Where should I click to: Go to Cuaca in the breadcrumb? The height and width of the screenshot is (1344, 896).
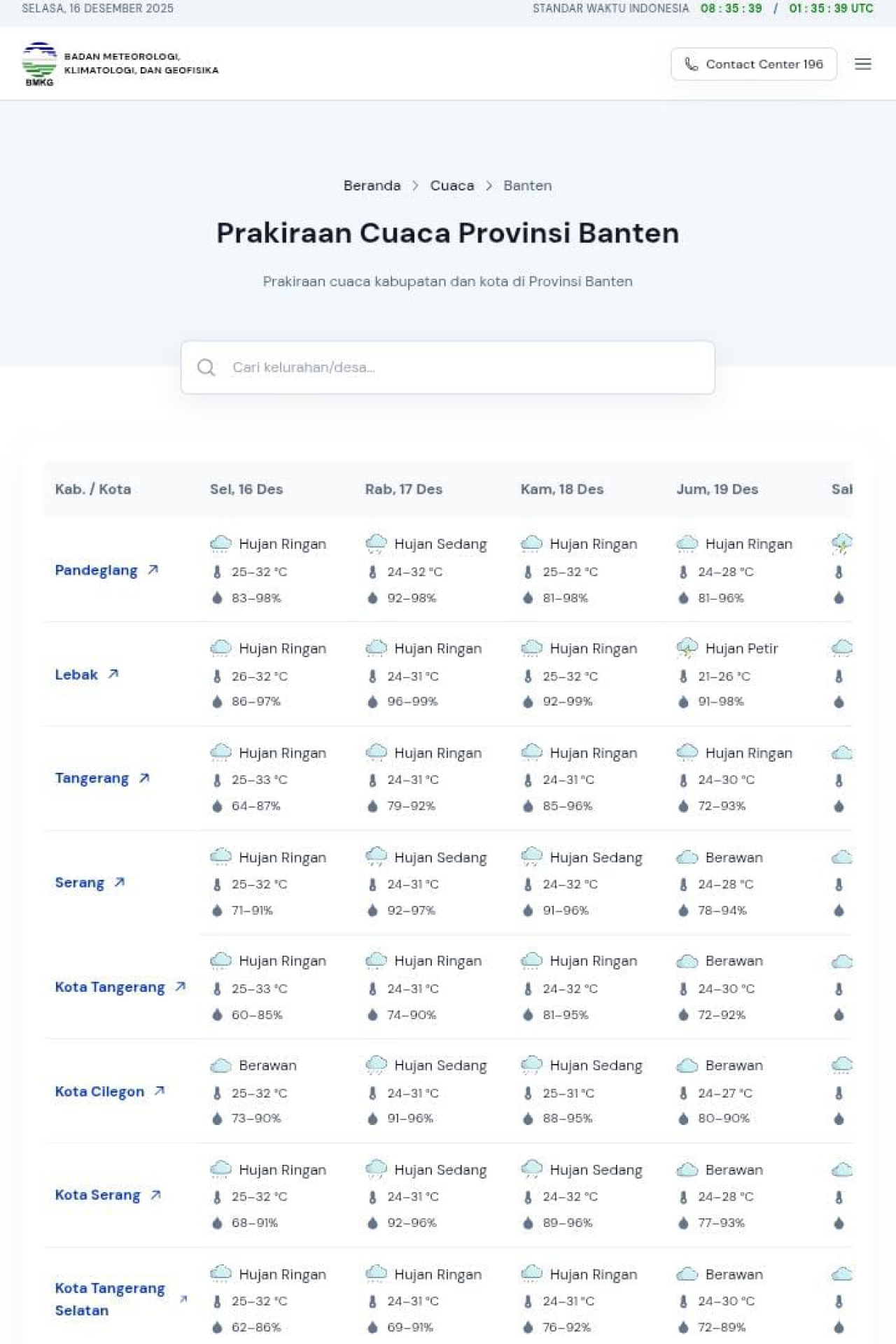[451, 185]
